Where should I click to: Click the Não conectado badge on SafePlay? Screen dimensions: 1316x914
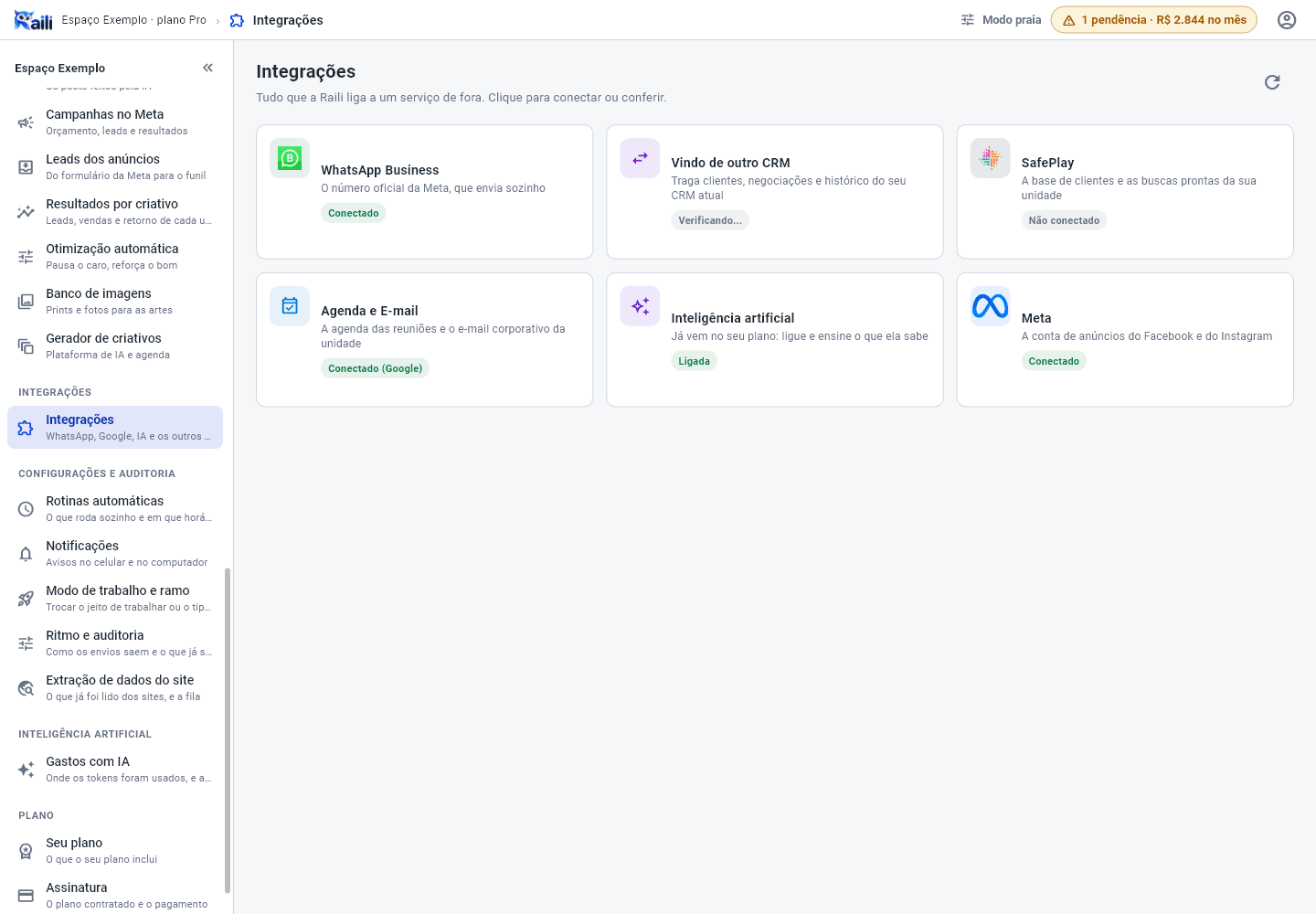1064,220
